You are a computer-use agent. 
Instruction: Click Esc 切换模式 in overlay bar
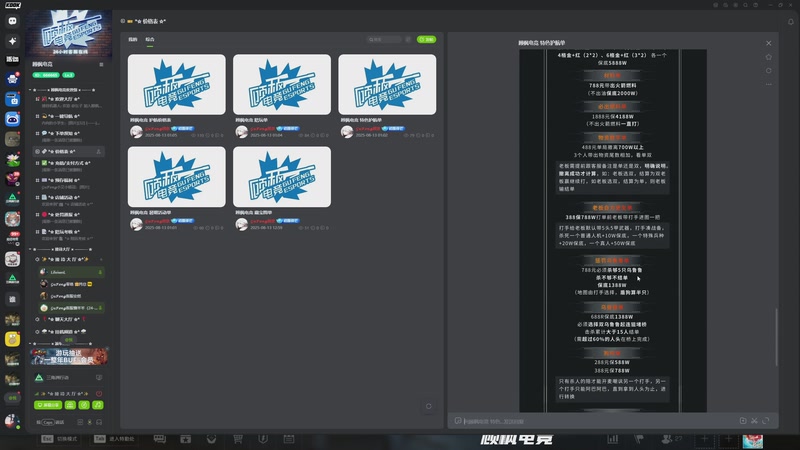point(59,439)
